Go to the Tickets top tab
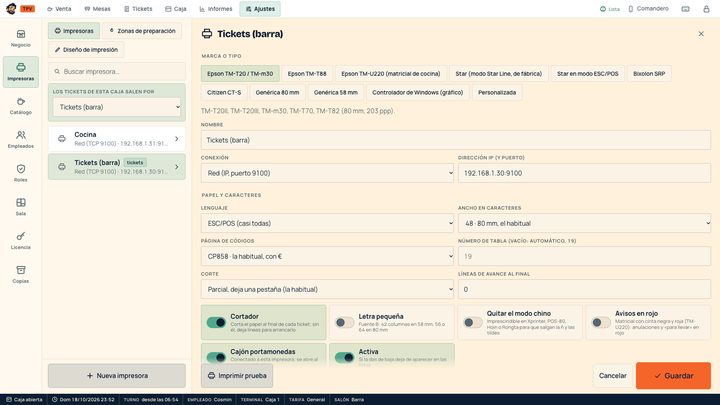This screenshot has height=405, width=720. (138, 9)
